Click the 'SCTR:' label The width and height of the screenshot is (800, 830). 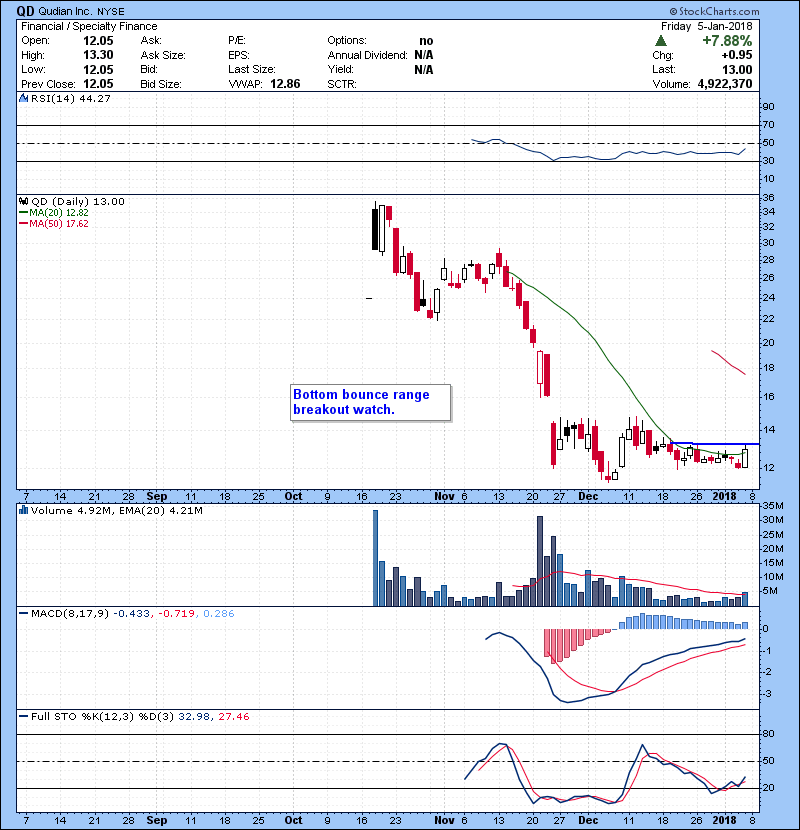pyautogui.click(x=342, y=84)
